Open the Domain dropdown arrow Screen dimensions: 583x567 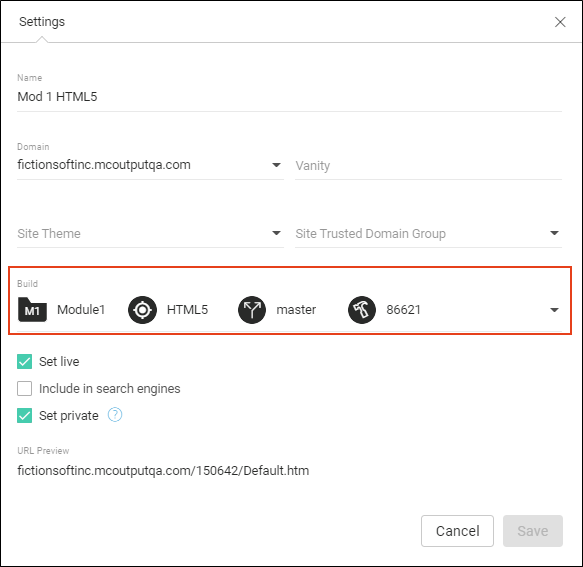[276, 165]
